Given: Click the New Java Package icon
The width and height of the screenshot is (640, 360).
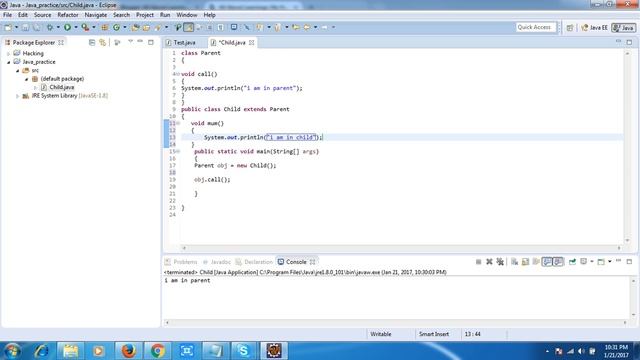Looking at the screenshot, I should click(104, 27).
